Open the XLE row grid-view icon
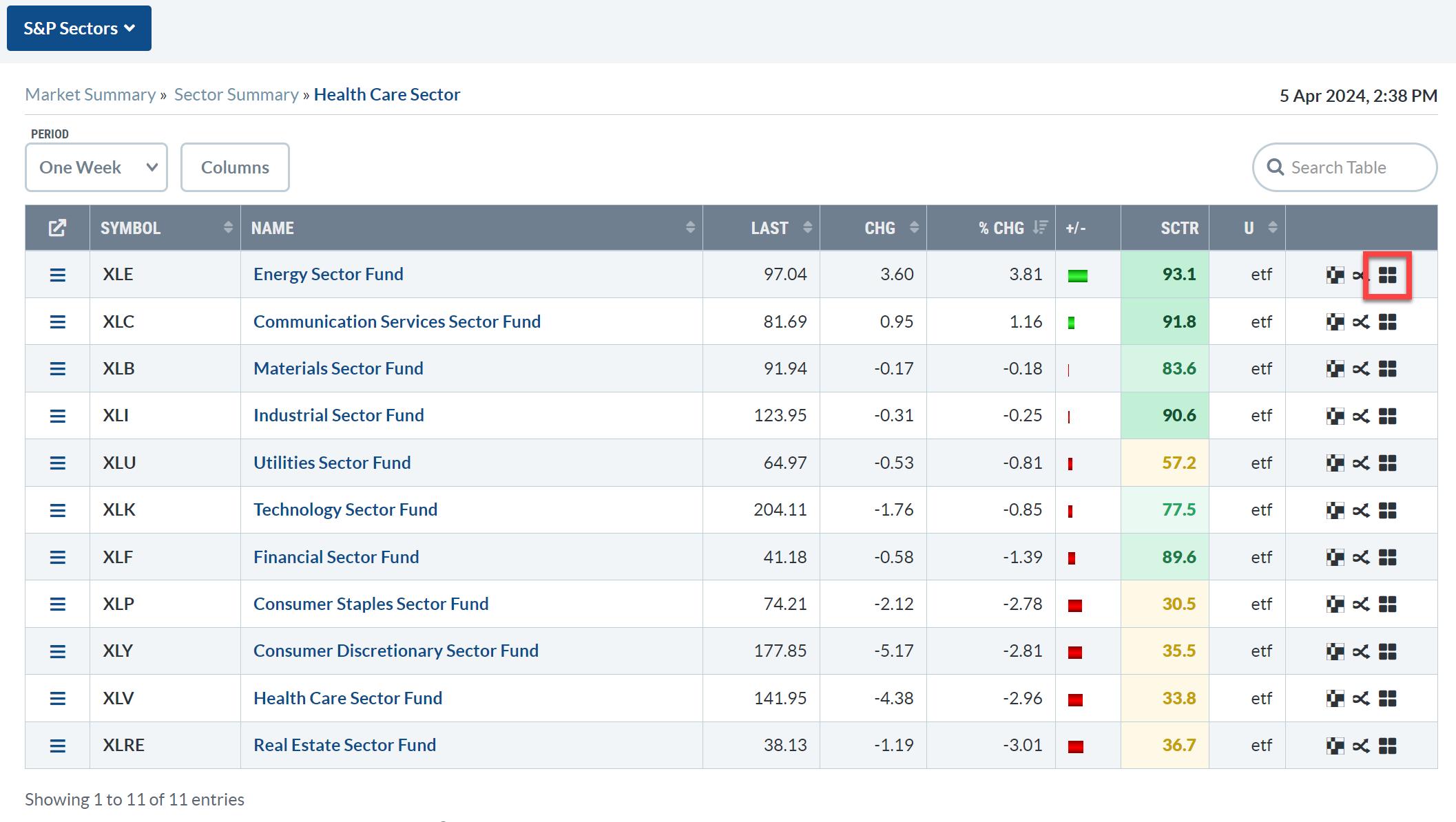 tap(1387, 275)
